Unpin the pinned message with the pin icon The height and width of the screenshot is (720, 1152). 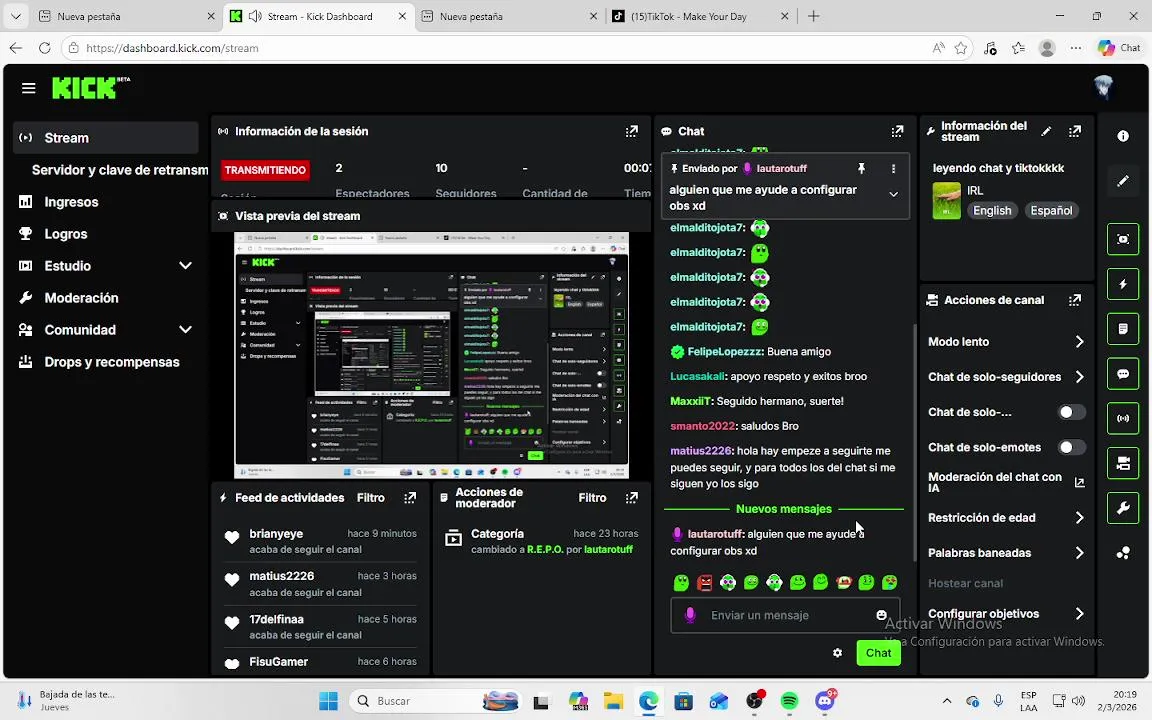[x=861, y=168]
